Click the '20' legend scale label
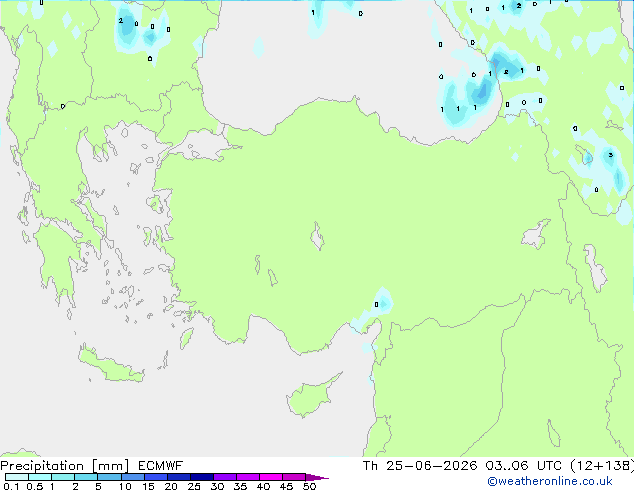 pos(171,486)
